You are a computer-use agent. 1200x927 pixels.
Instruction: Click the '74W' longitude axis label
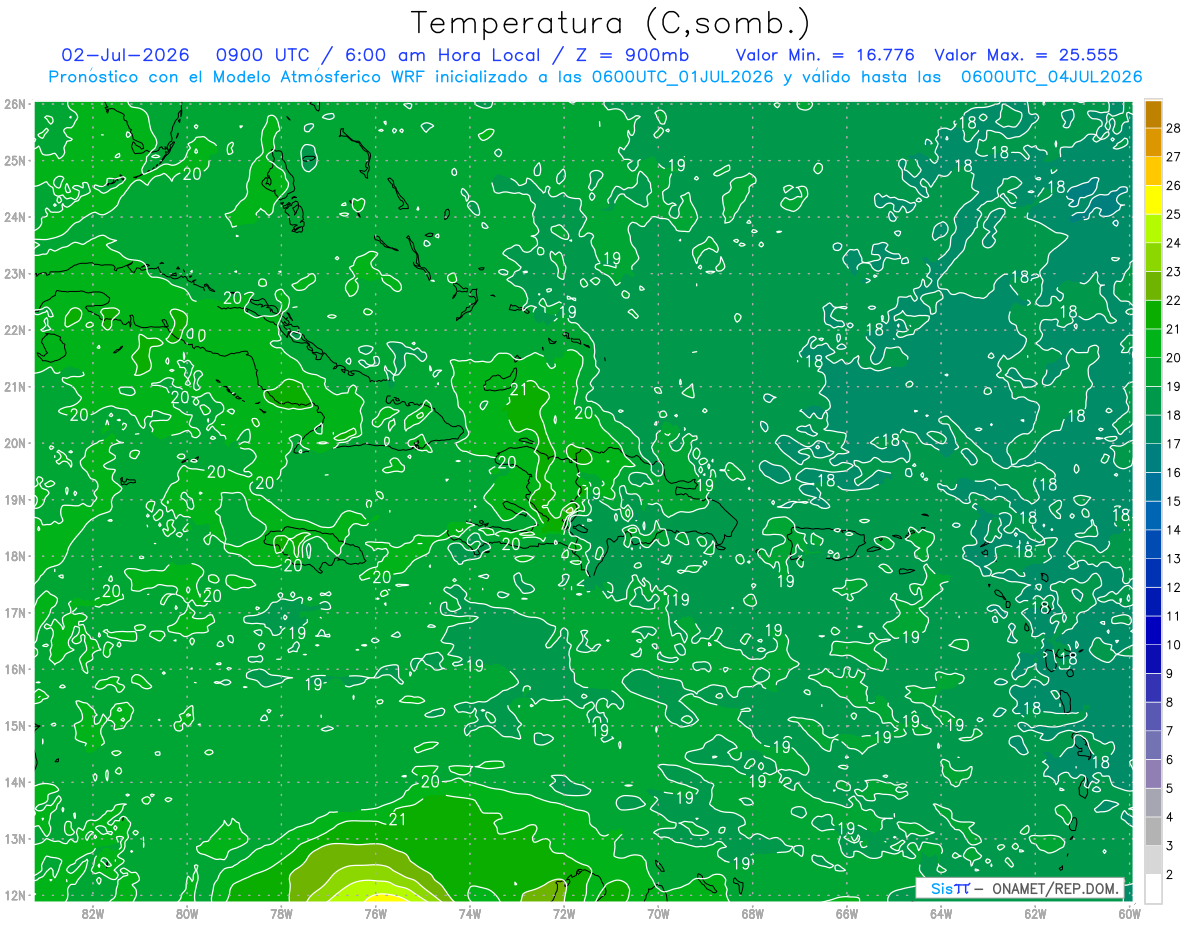point(470,913)
